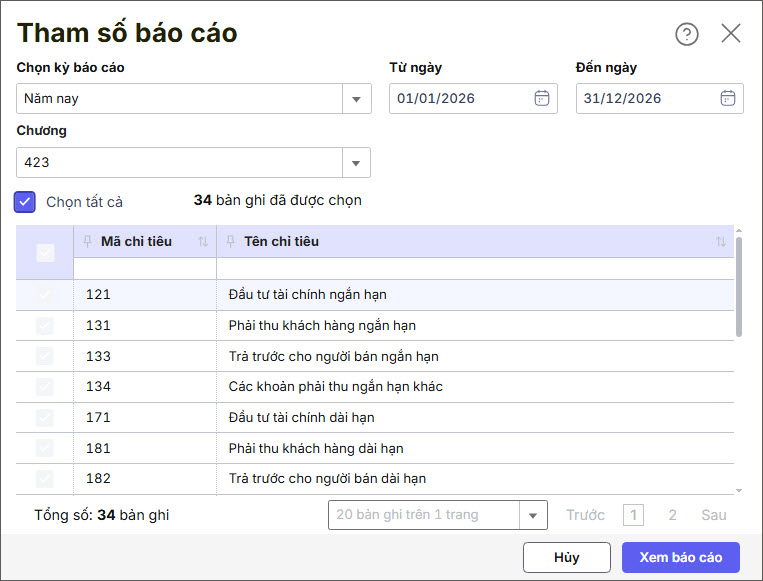Sort by Mã chỉ tiêu column arrows

point(203,242)
